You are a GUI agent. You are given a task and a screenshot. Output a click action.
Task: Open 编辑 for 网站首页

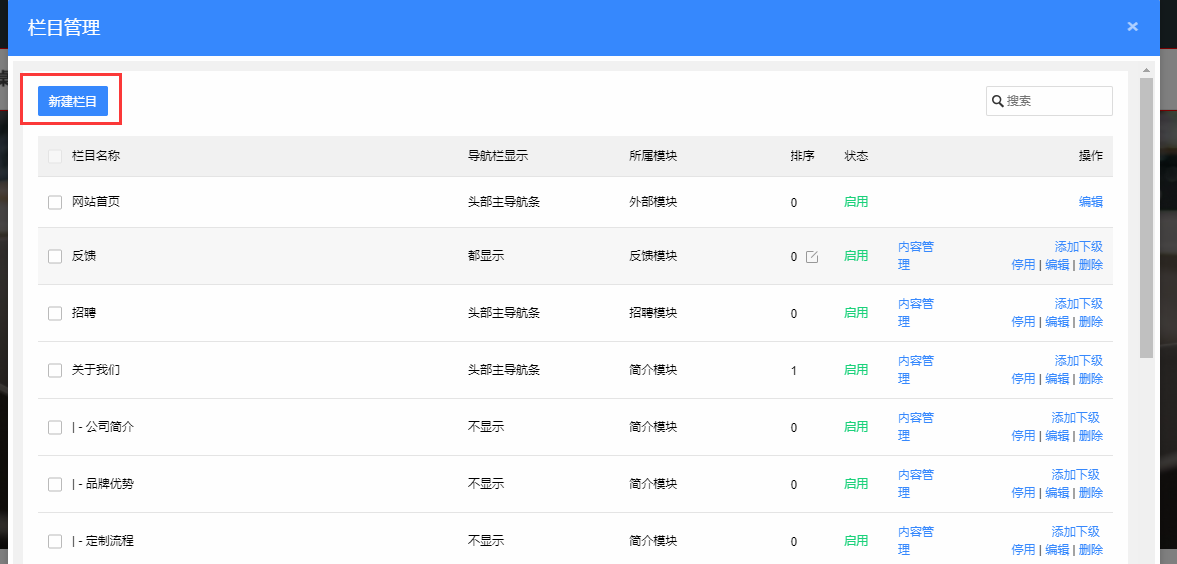pos(1091,201)
